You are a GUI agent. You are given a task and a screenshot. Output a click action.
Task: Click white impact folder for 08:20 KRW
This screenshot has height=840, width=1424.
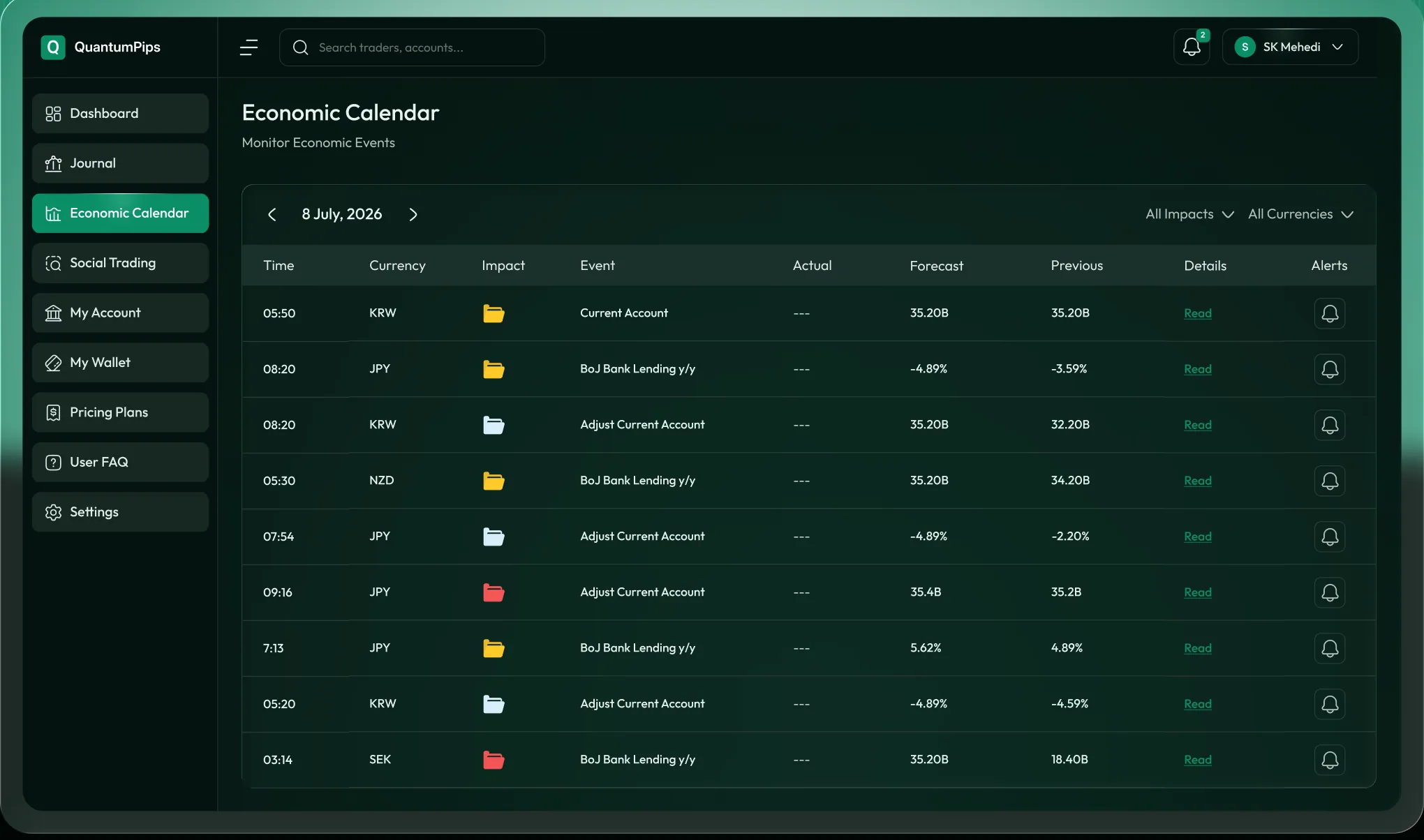click(494, 425)
